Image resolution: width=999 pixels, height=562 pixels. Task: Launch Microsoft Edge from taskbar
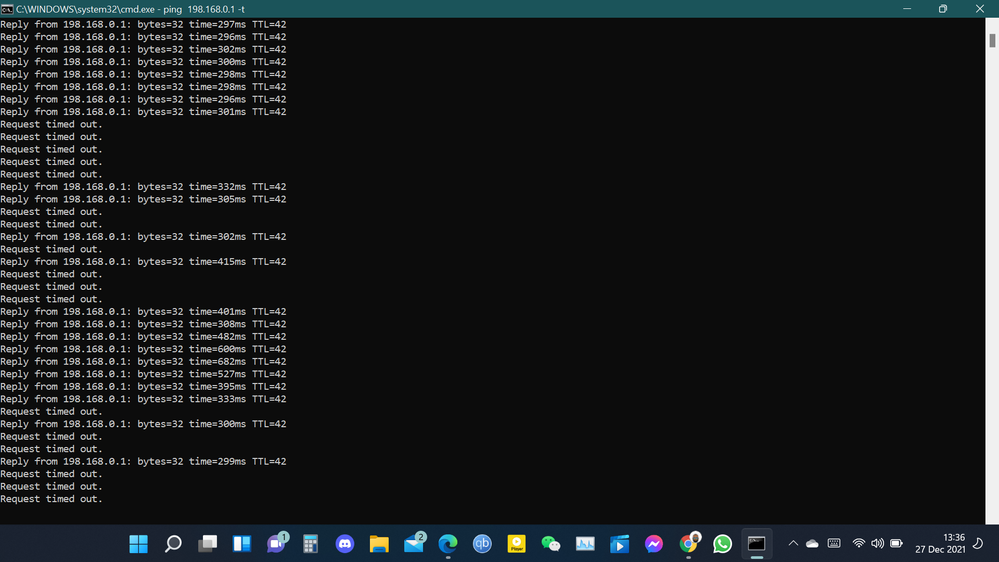(x=448, y=544)
